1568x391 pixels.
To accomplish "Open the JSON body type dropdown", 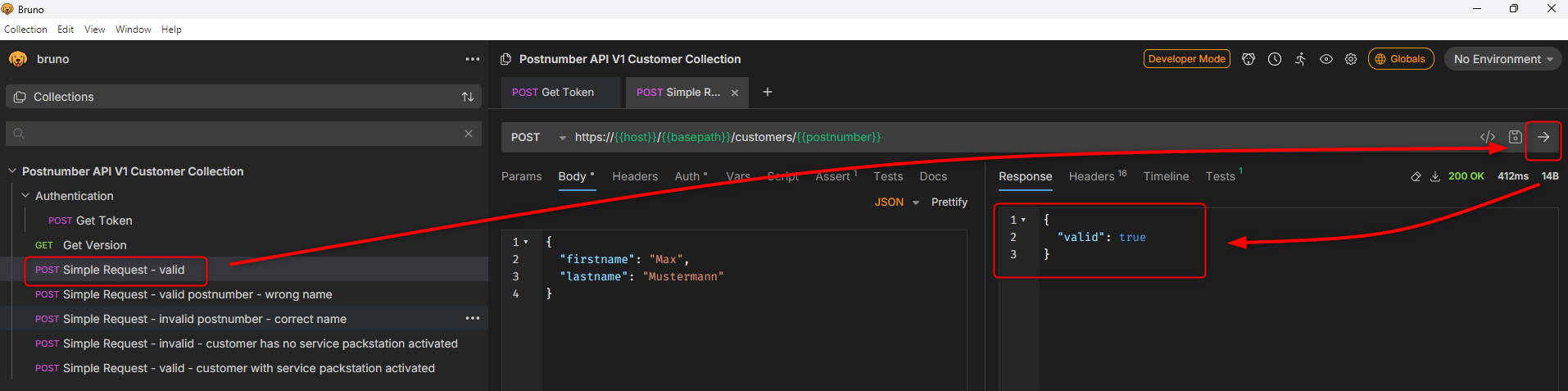I will pos(897,202).
